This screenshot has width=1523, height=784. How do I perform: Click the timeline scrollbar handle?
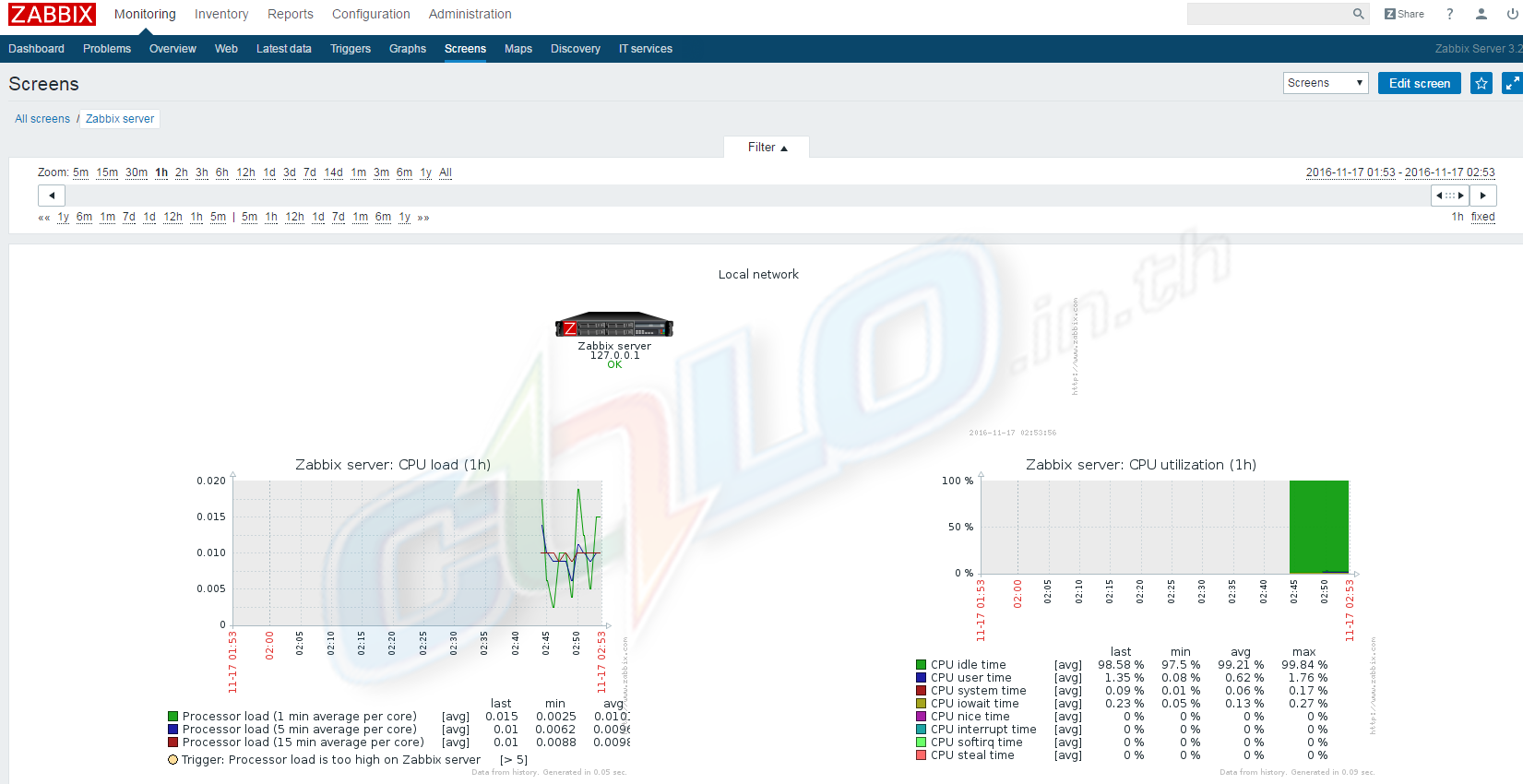1450,196
